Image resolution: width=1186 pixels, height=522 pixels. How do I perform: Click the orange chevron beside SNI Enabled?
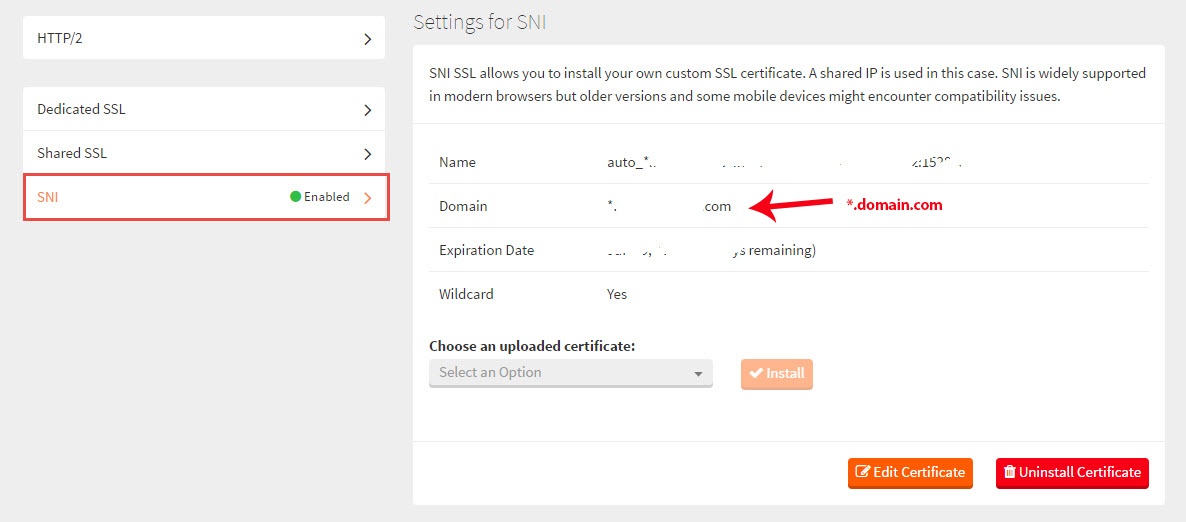368,198
